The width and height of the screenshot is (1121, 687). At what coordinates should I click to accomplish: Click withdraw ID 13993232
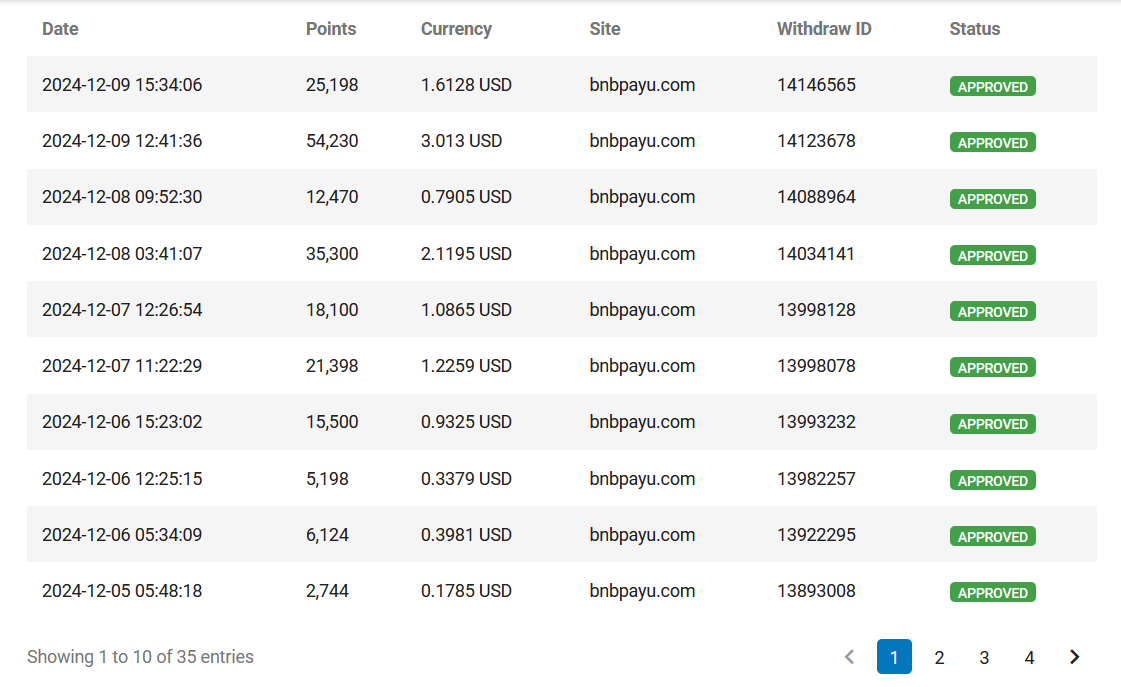point(816,422)
